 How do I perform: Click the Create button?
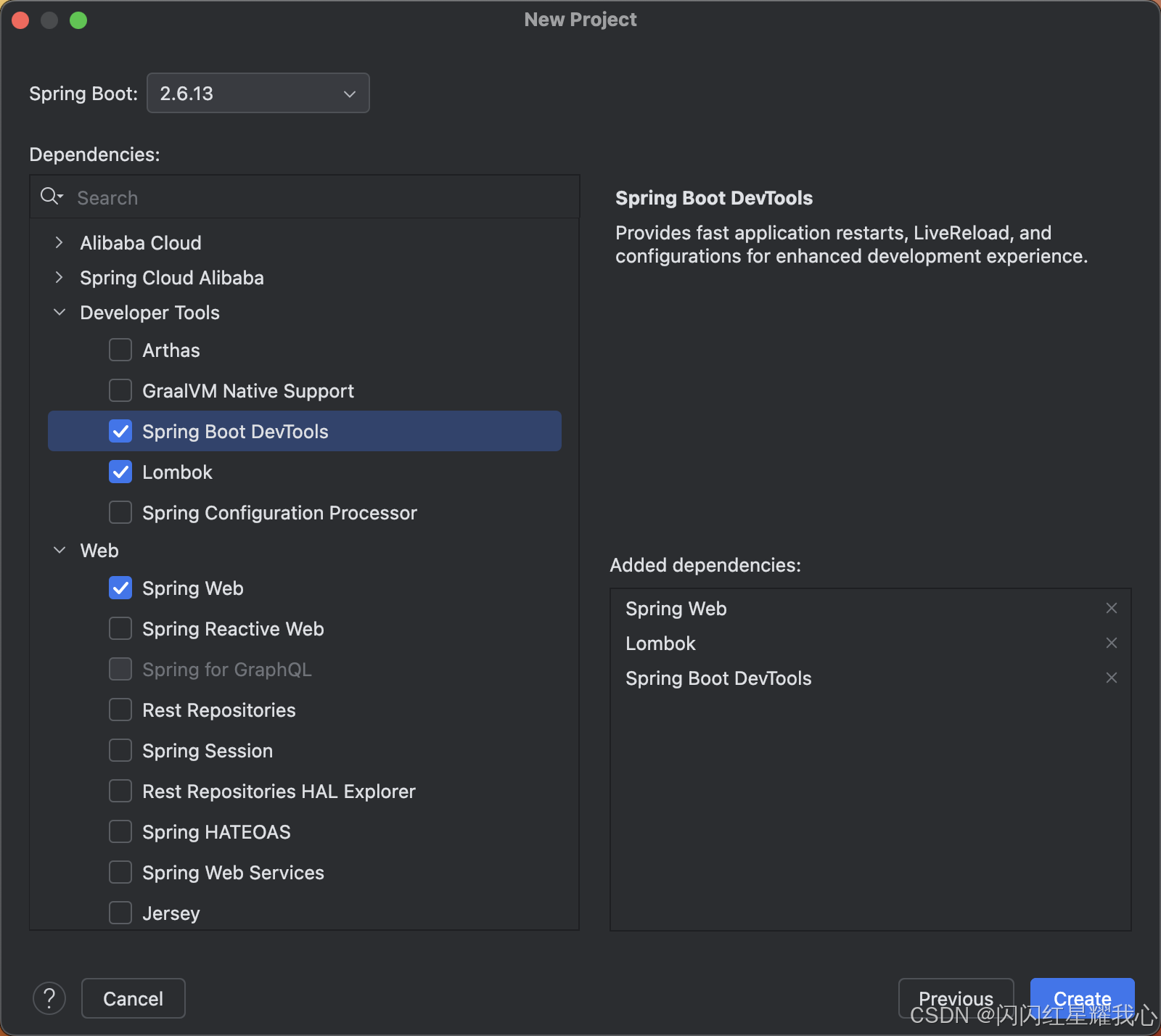click(x=1082, y=998)
